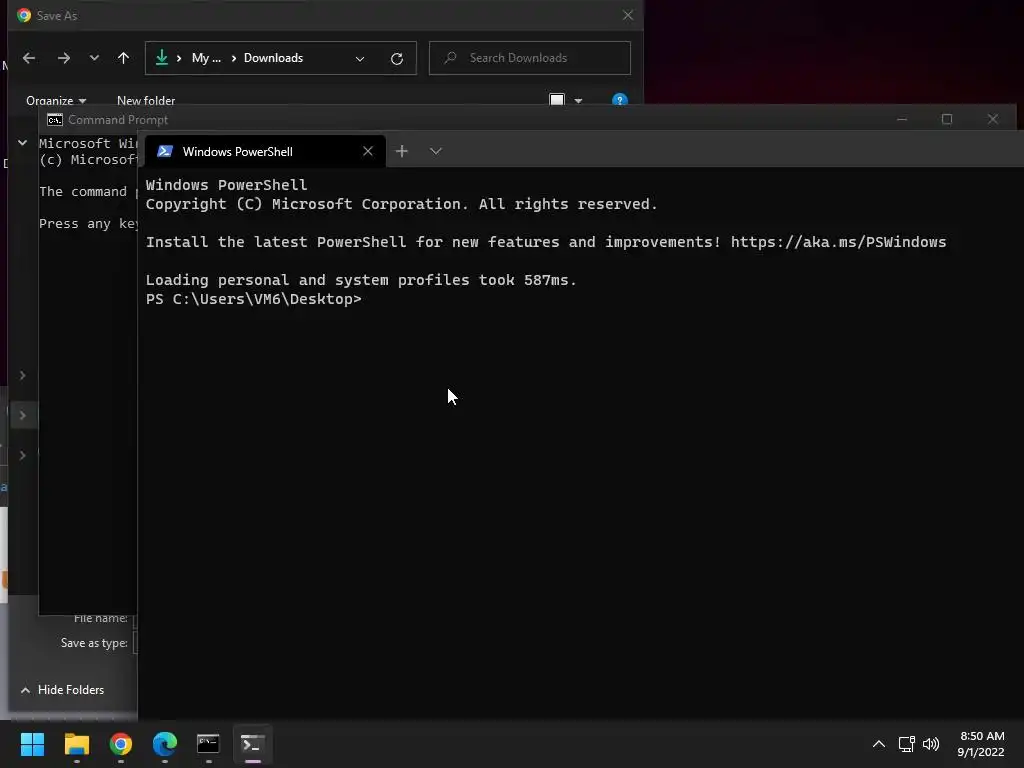Screen dimensions: 1024x768
Task: Click the PS prompt line in PowerShell
Action: [253, 299]
